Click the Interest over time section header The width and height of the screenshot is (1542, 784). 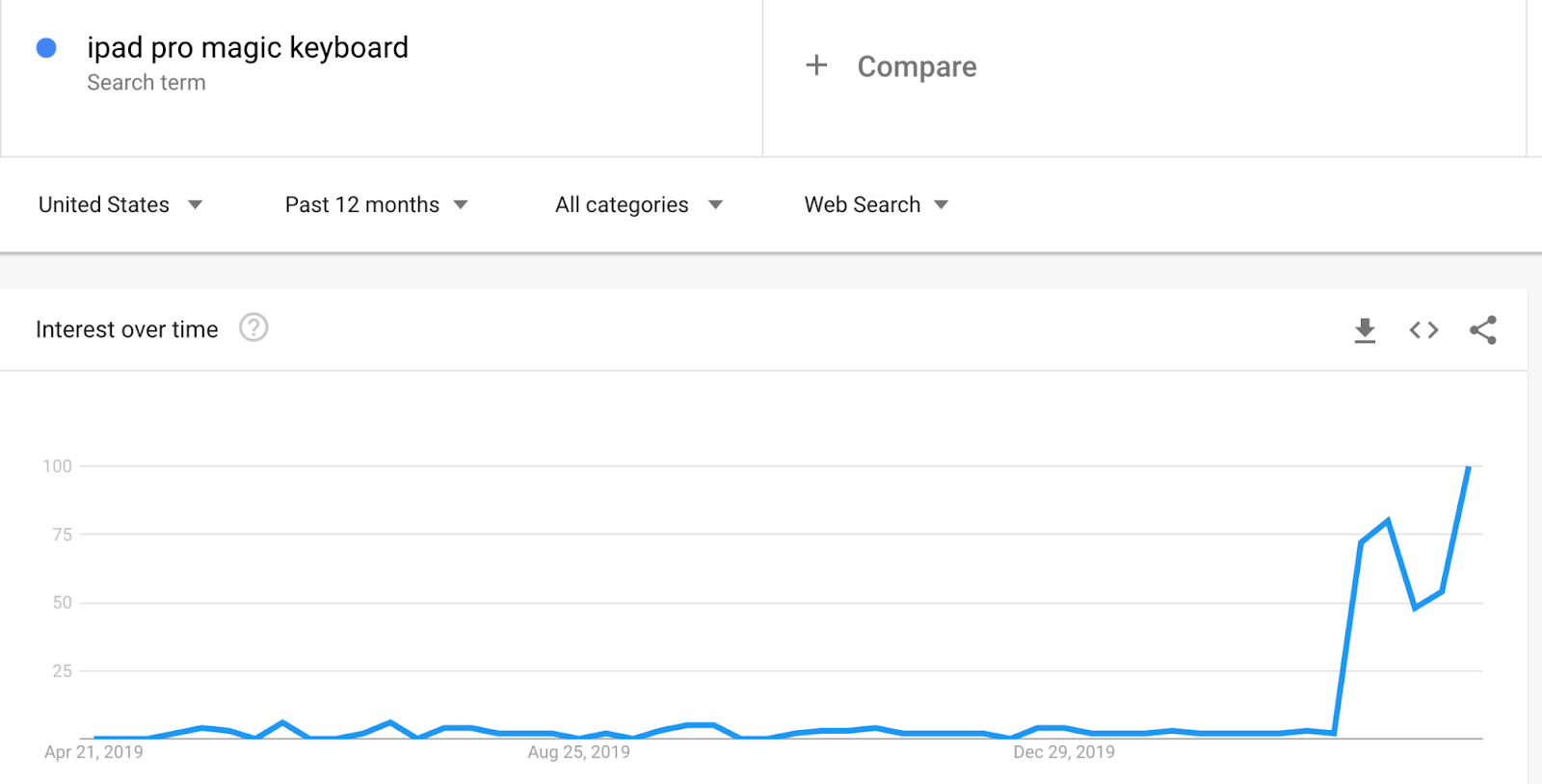(x=126, y=328)
